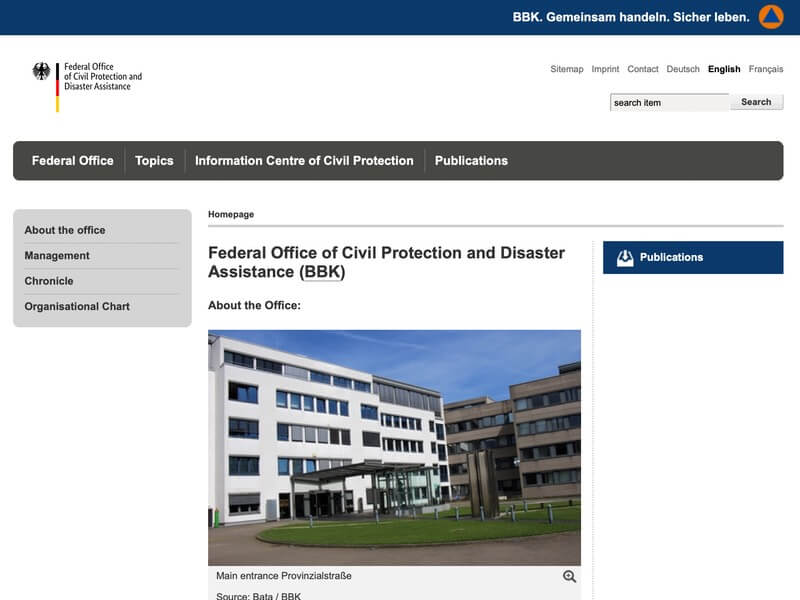Screen dimensions: 800x600
Task: Open Publications in the main navigation bar
Action: [x=471, y=161]
